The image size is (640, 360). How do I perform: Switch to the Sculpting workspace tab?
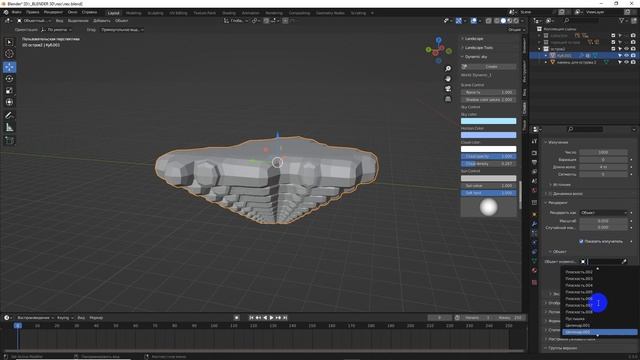click(156, 13)
